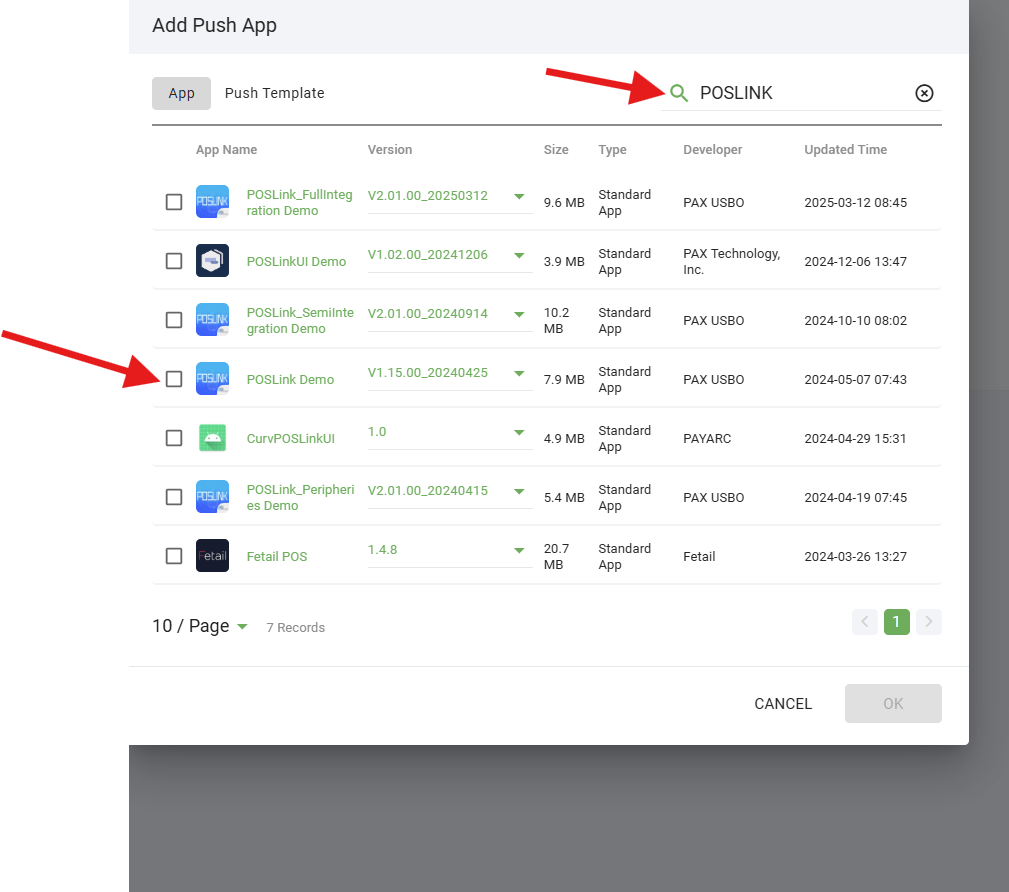1009x892 pixels.
Task: Check the POSLinkUI Demo checkbox
Action: click(x=174, y=261)
